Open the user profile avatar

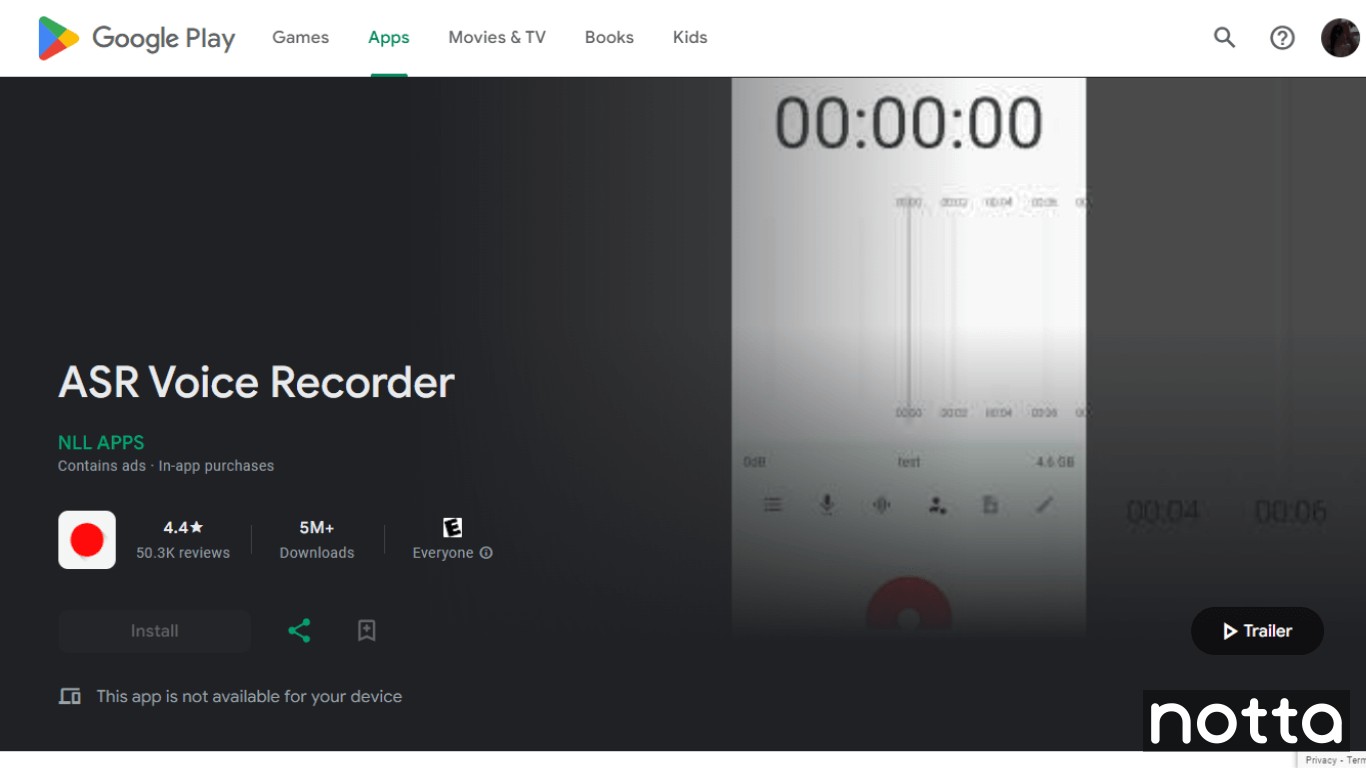1339,38
